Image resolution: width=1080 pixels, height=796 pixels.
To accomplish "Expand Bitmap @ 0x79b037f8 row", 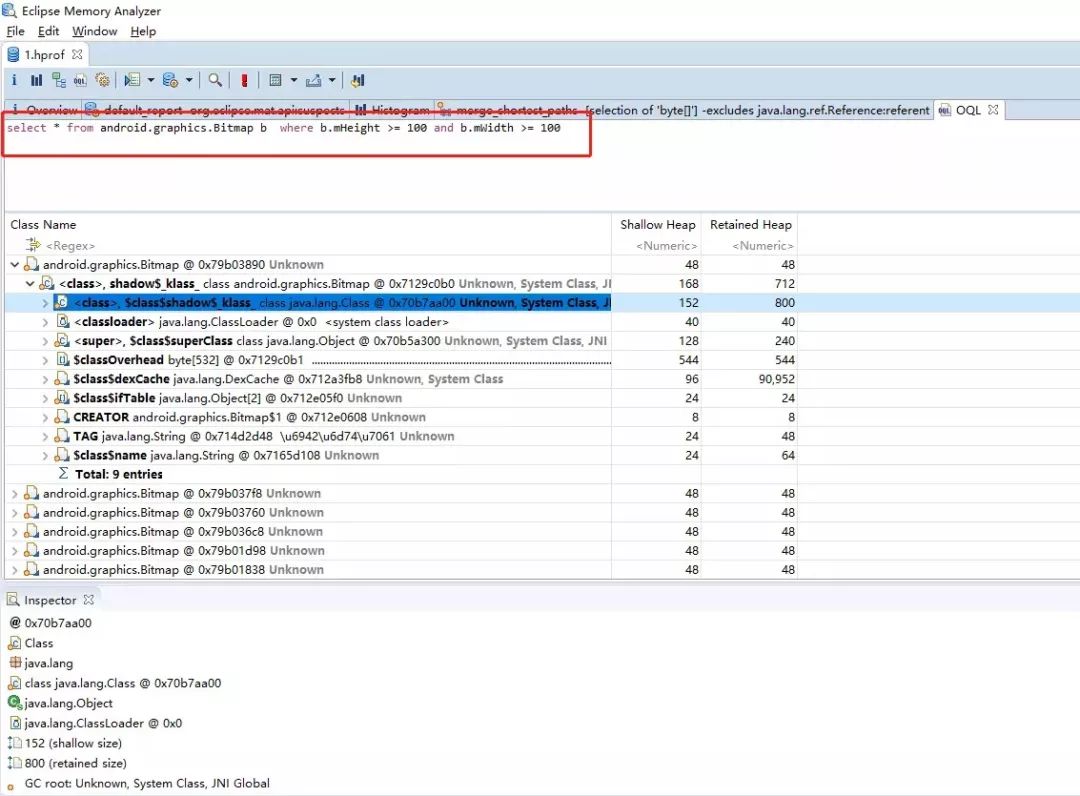I will coord(14,493).
